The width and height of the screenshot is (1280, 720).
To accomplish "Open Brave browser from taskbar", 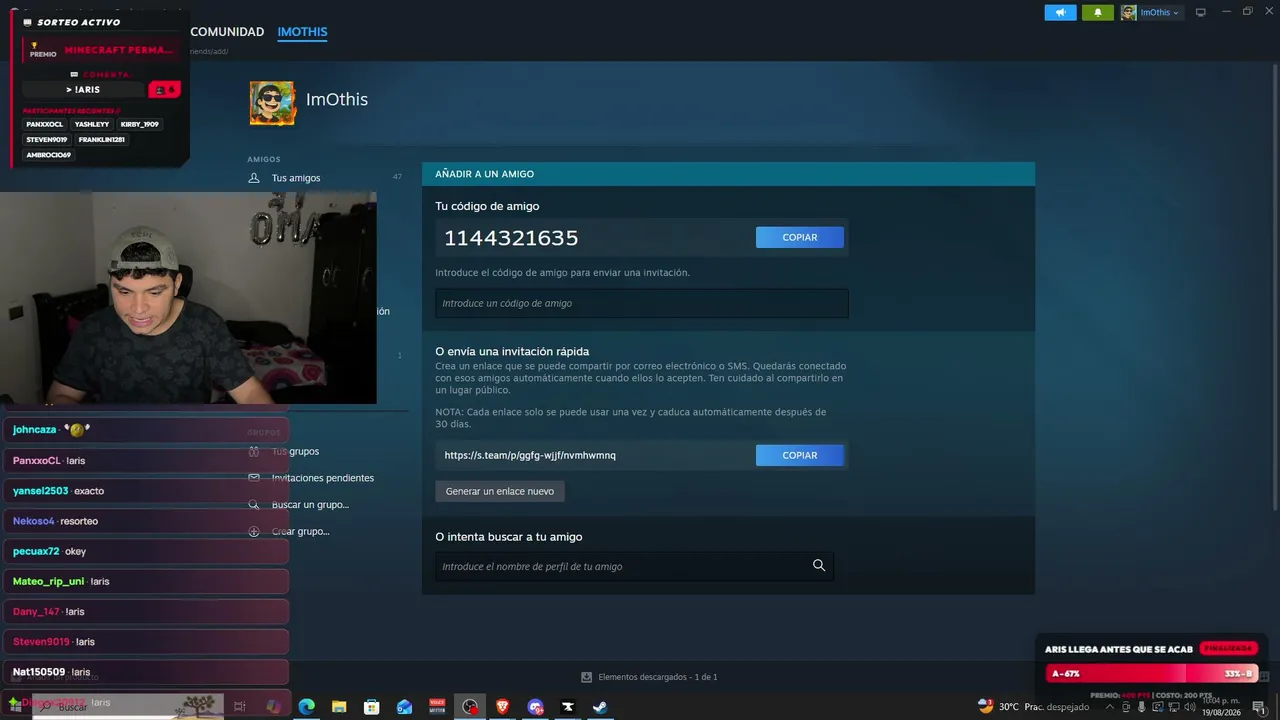I will click(x=502, y=707).
